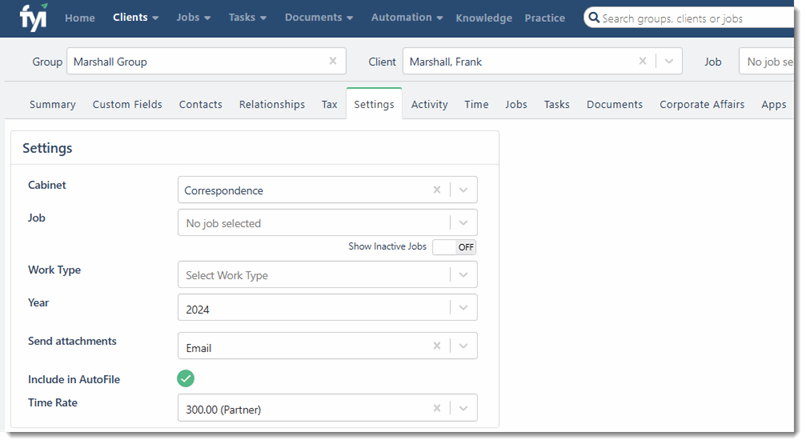Viewport: 806px width, 444px height.
Task: Open the client Jobs tab
Action: pyautogui.click(x=516, y=104)
